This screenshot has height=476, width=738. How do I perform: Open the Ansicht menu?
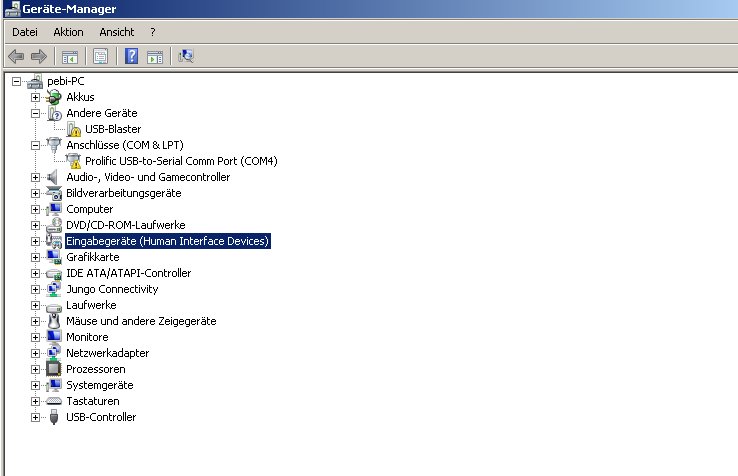point(117,32)
